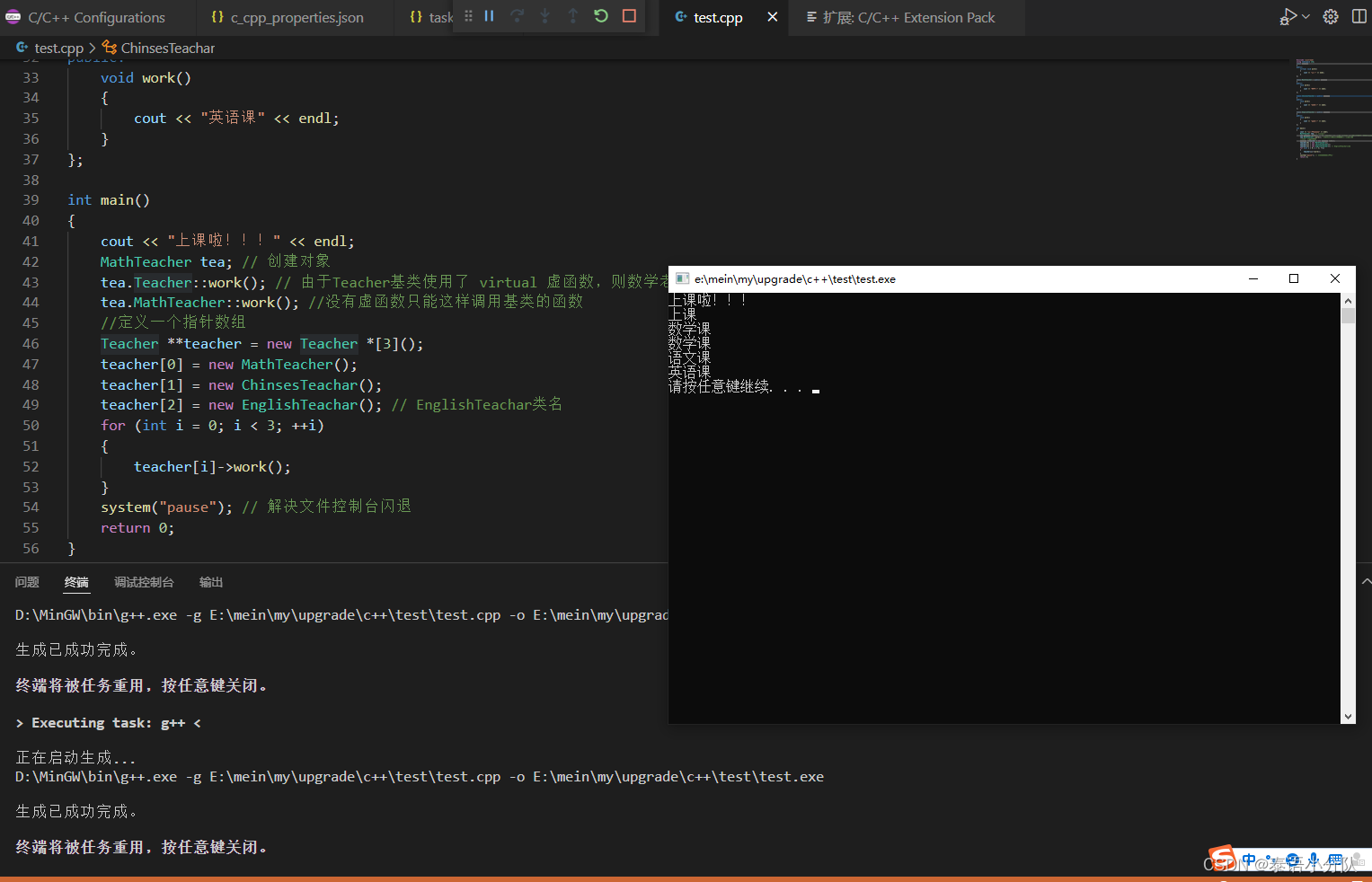The height and width of the screenshot is (882, 1372).
Task: Click the Sogou input method logo
Action: [x=1222, y=858]
